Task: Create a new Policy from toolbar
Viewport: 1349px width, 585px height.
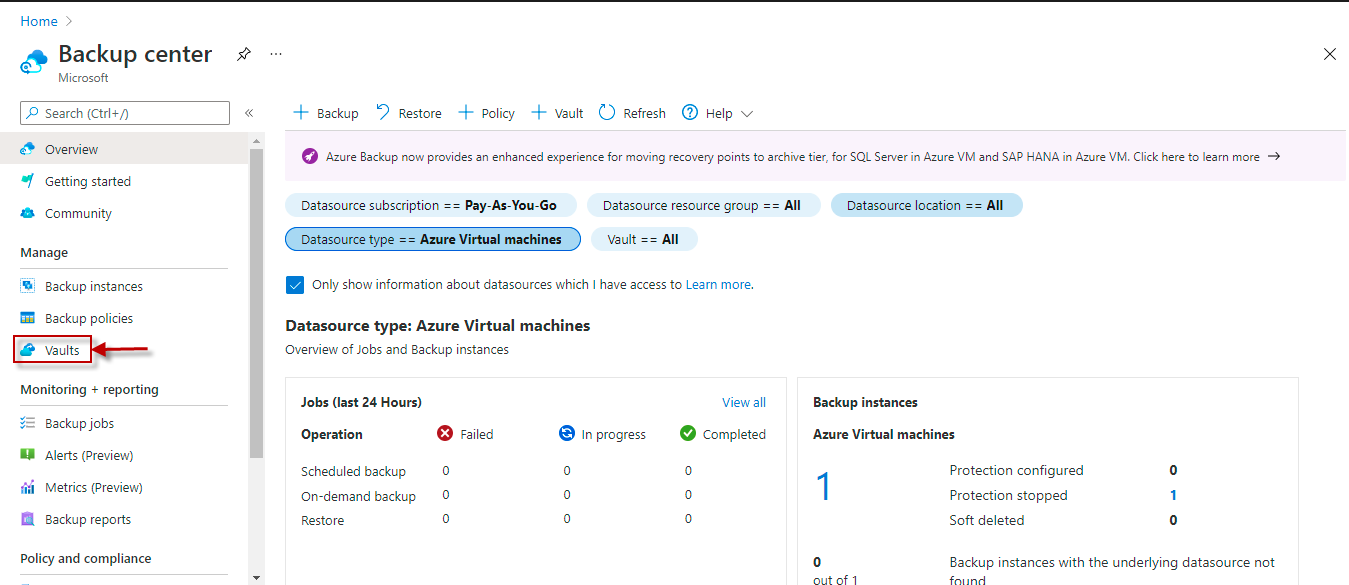Action: [x=486, y=113]
